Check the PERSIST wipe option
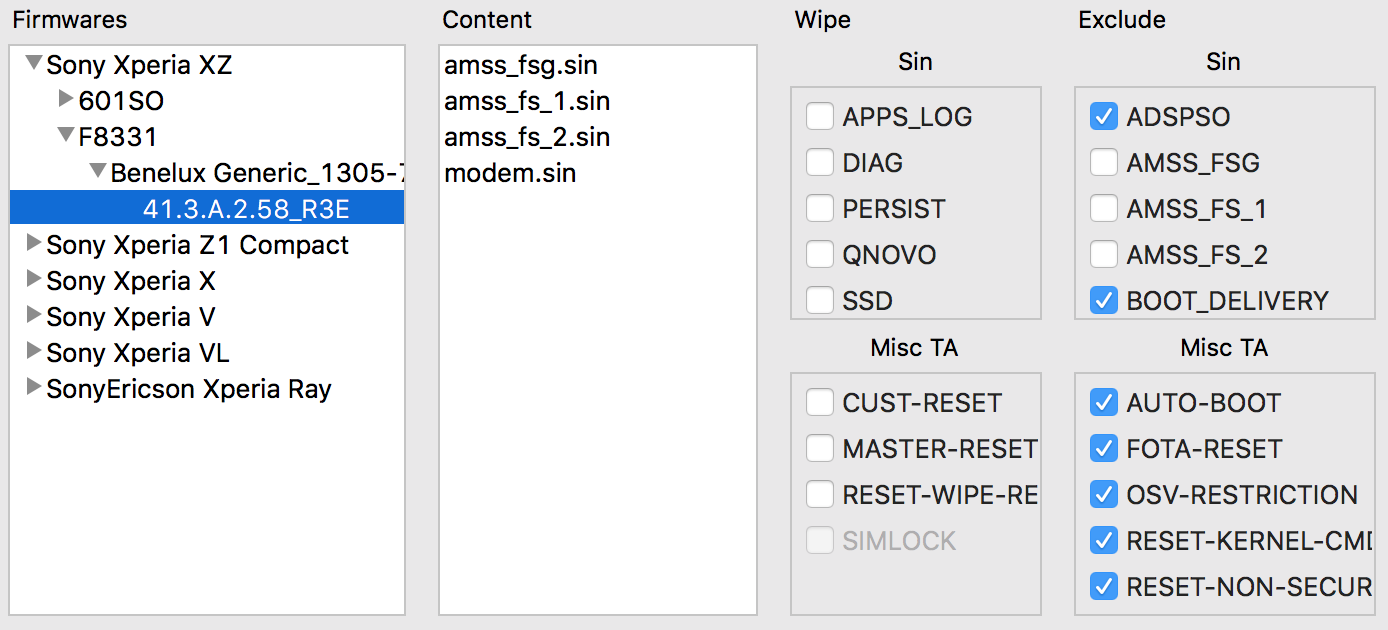1388x630 pixels. (x=820, y=209)
